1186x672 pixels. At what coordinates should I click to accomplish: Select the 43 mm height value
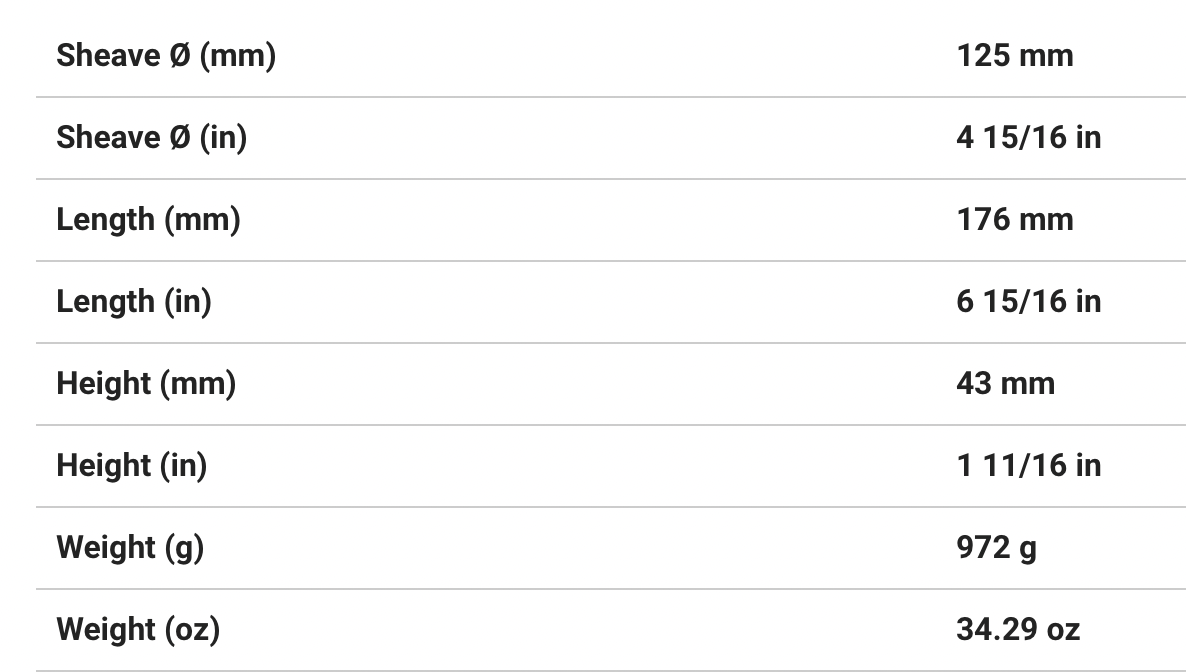1005,384
